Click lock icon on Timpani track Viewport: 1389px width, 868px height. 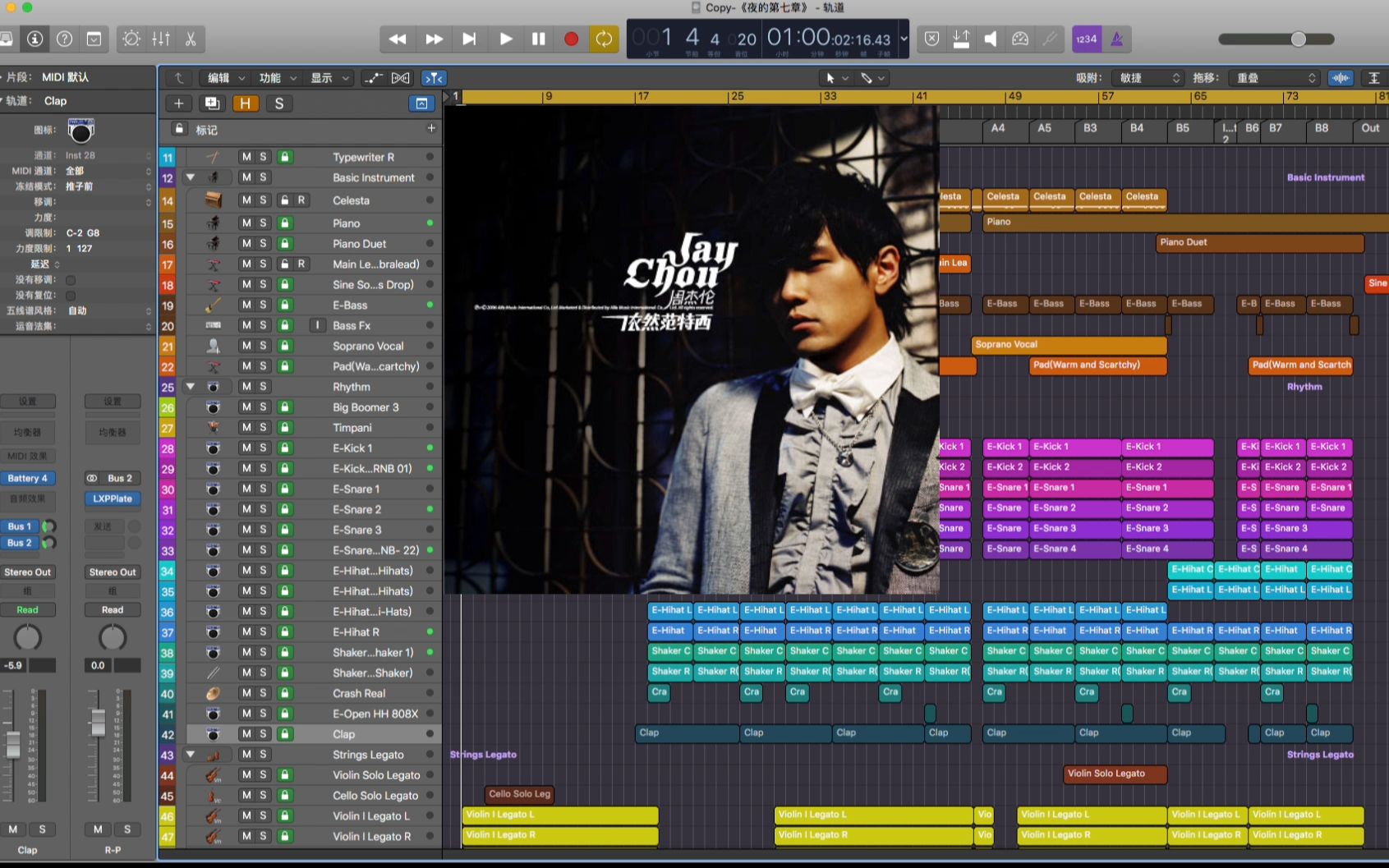tap(284, 427)
